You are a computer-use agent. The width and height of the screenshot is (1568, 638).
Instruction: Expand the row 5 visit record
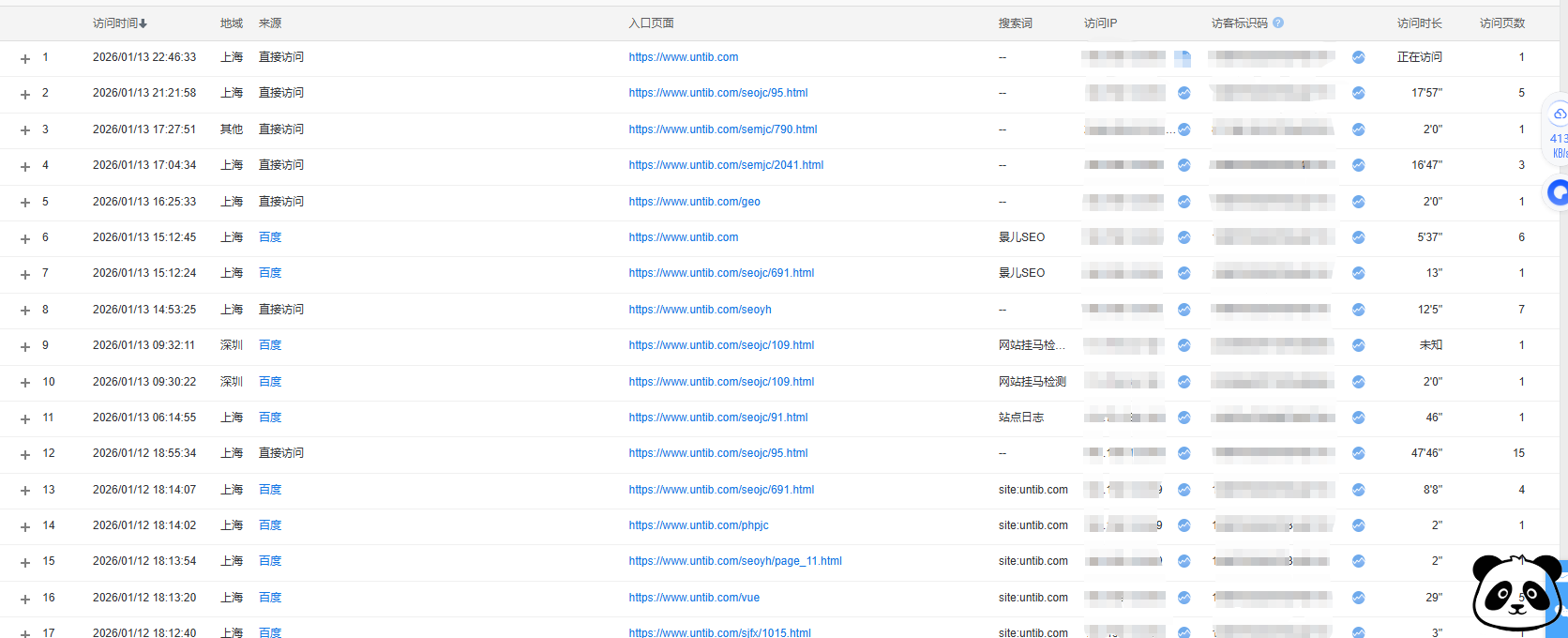(x=25, y=203)
